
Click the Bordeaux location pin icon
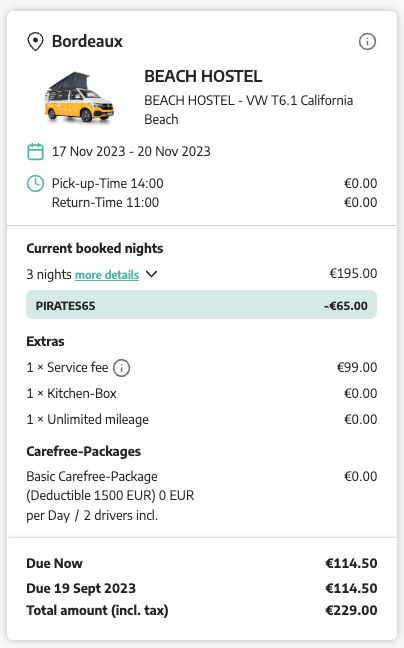click(35, 42)
